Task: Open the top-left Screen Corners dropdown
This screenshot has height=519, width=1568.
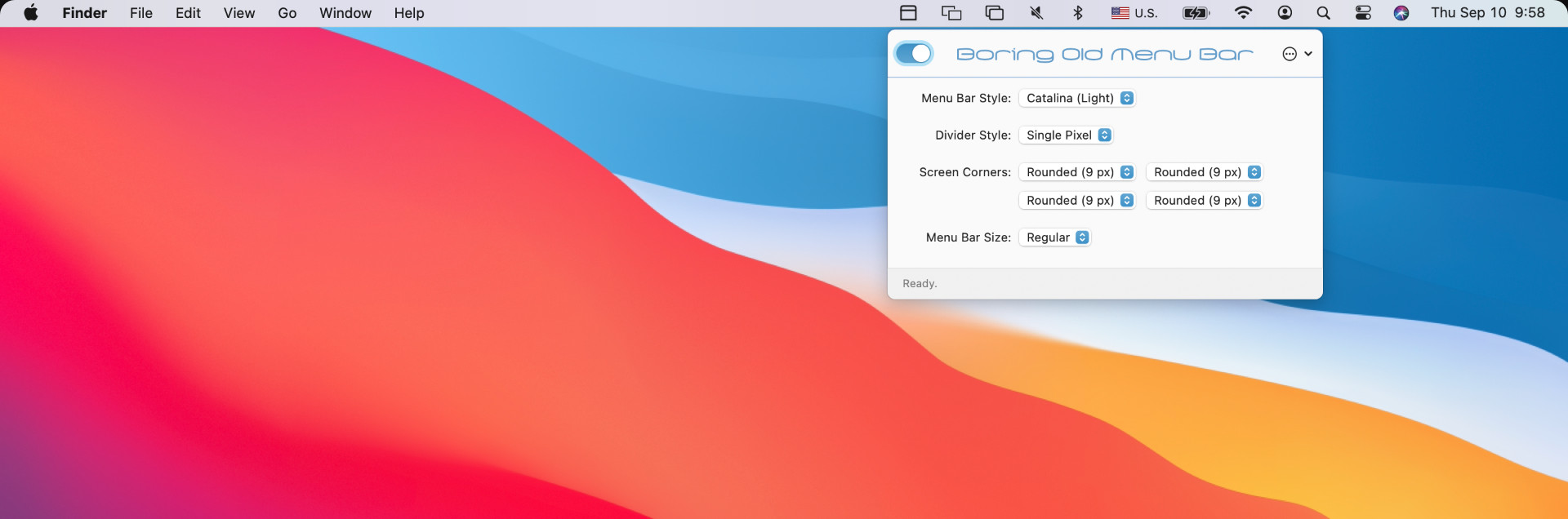Action: pos(1077,172)
